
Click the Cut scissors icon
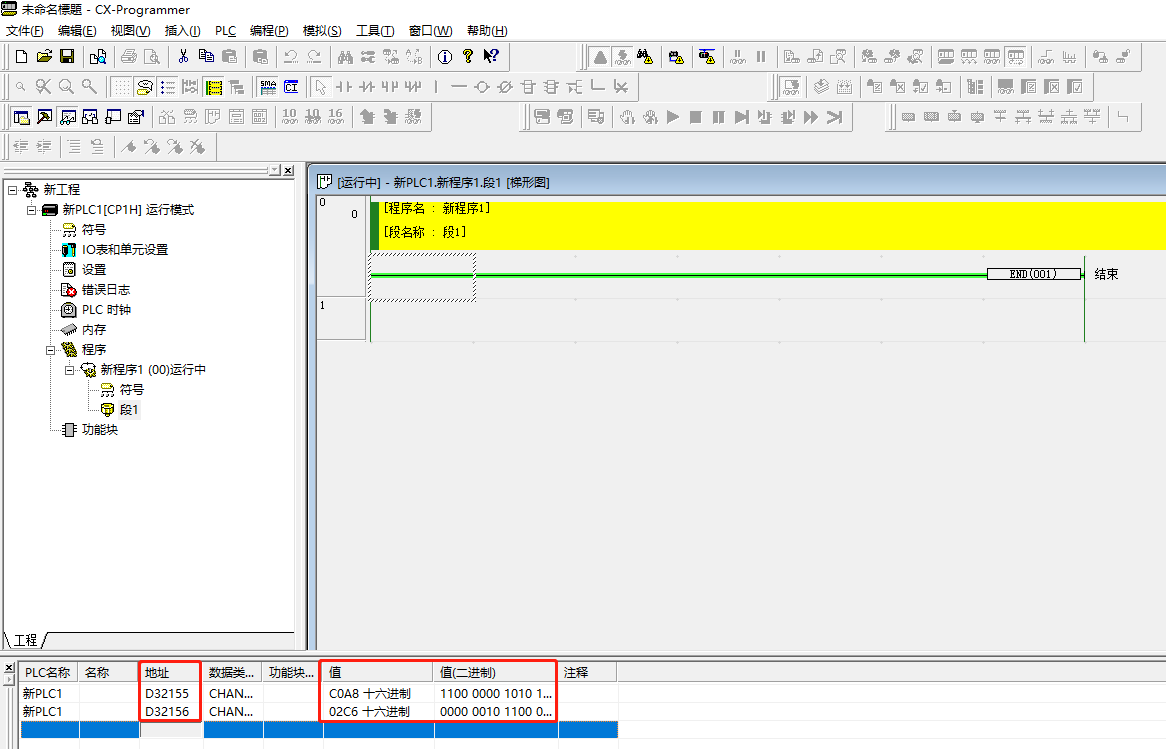(x=183, y=57)
